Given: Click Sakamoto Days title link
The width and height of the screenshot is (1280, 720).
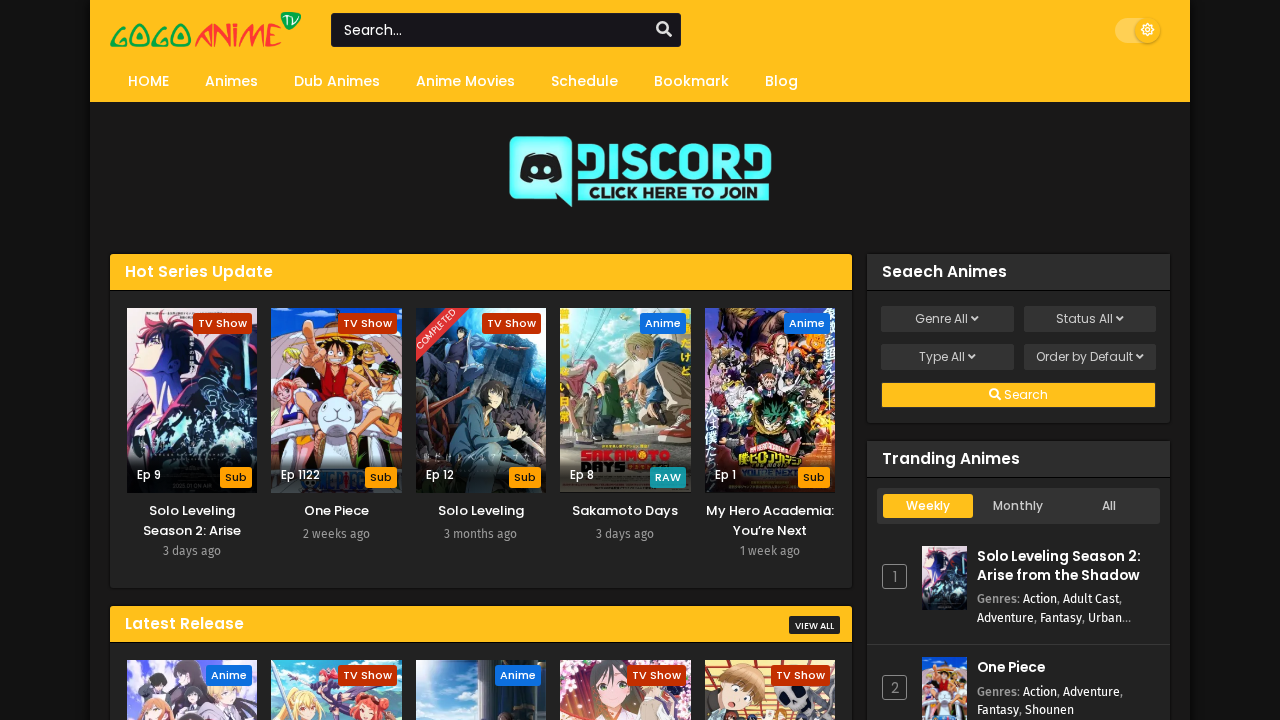Looking at the screenshot, I should 625,511.
